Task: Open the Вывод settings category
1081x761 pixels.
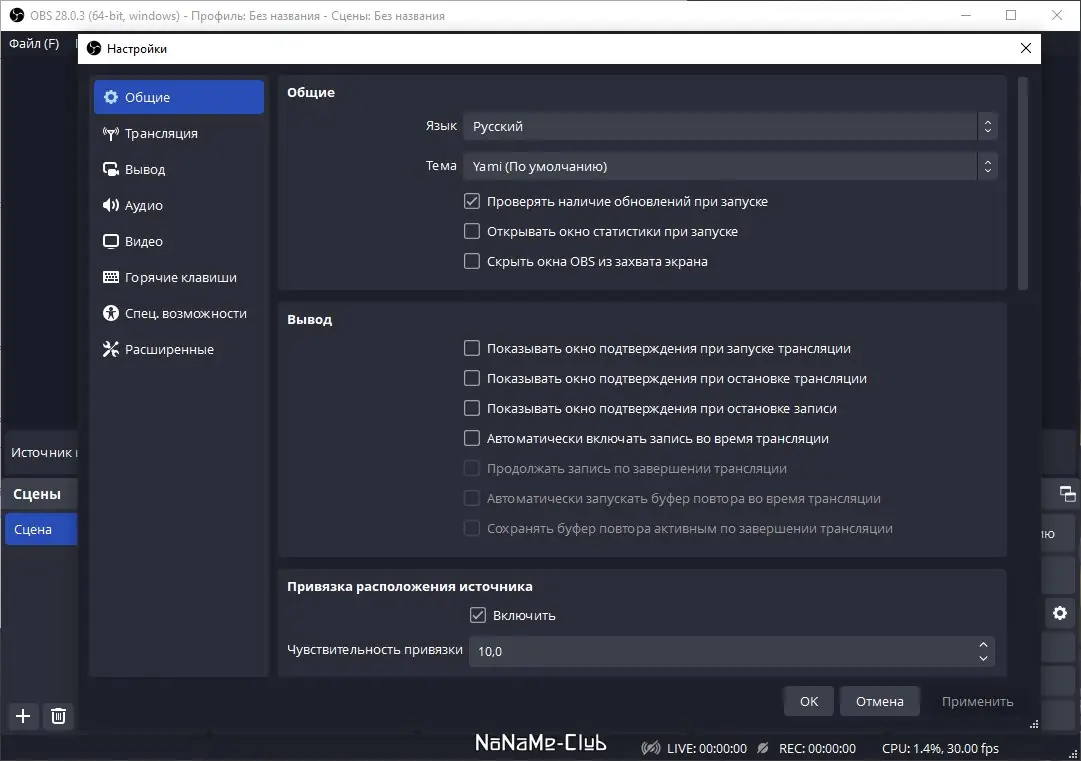Action: 179,170
